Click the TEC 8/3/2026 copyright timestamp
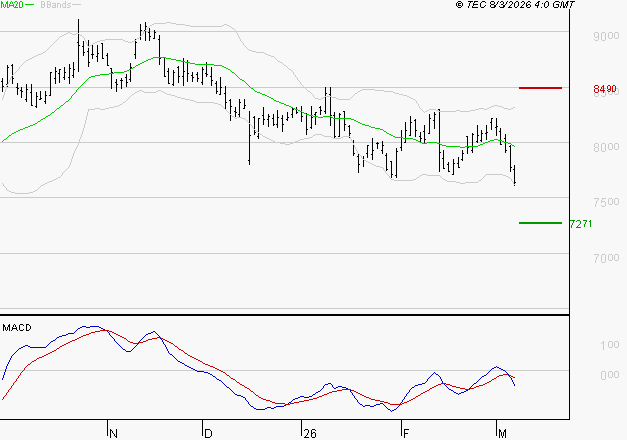 pos(515,5)
